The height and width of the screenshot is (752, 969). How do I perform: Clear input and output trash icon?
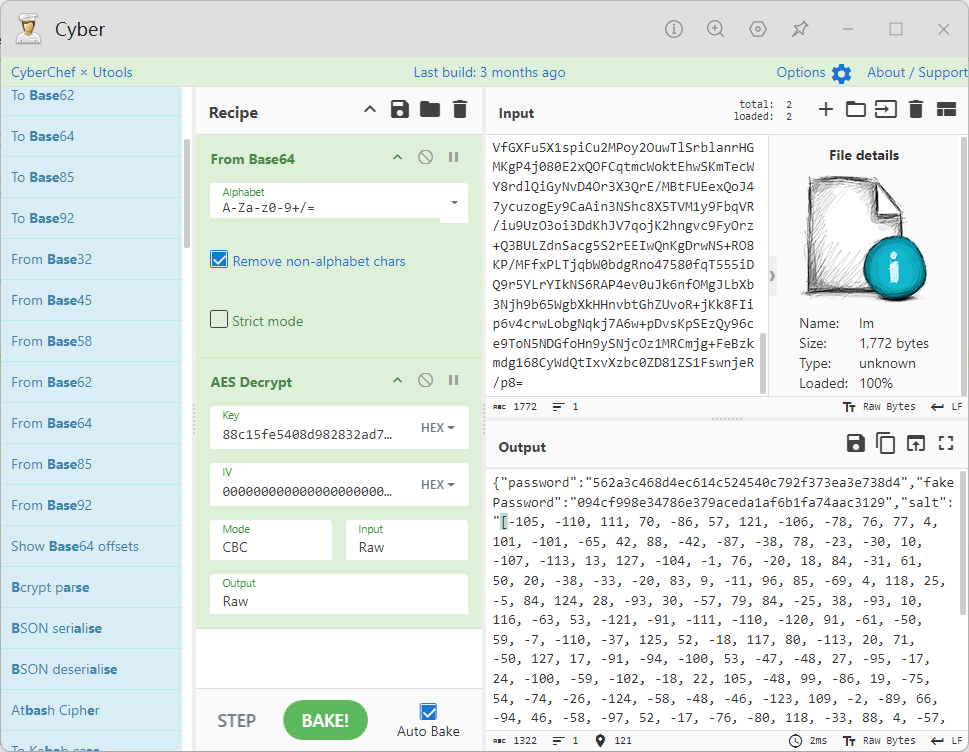[x=916, y=109]
